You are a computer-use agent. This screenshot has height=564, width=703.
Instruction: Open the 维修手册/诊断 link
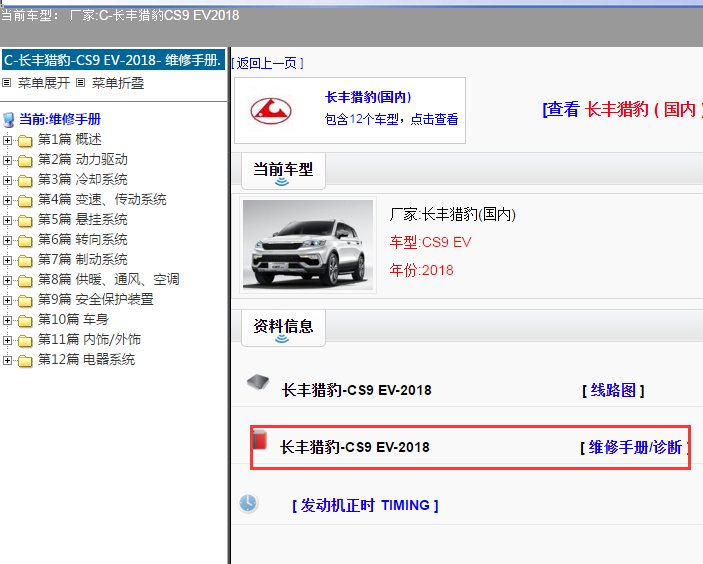click(x=635, y=447)
